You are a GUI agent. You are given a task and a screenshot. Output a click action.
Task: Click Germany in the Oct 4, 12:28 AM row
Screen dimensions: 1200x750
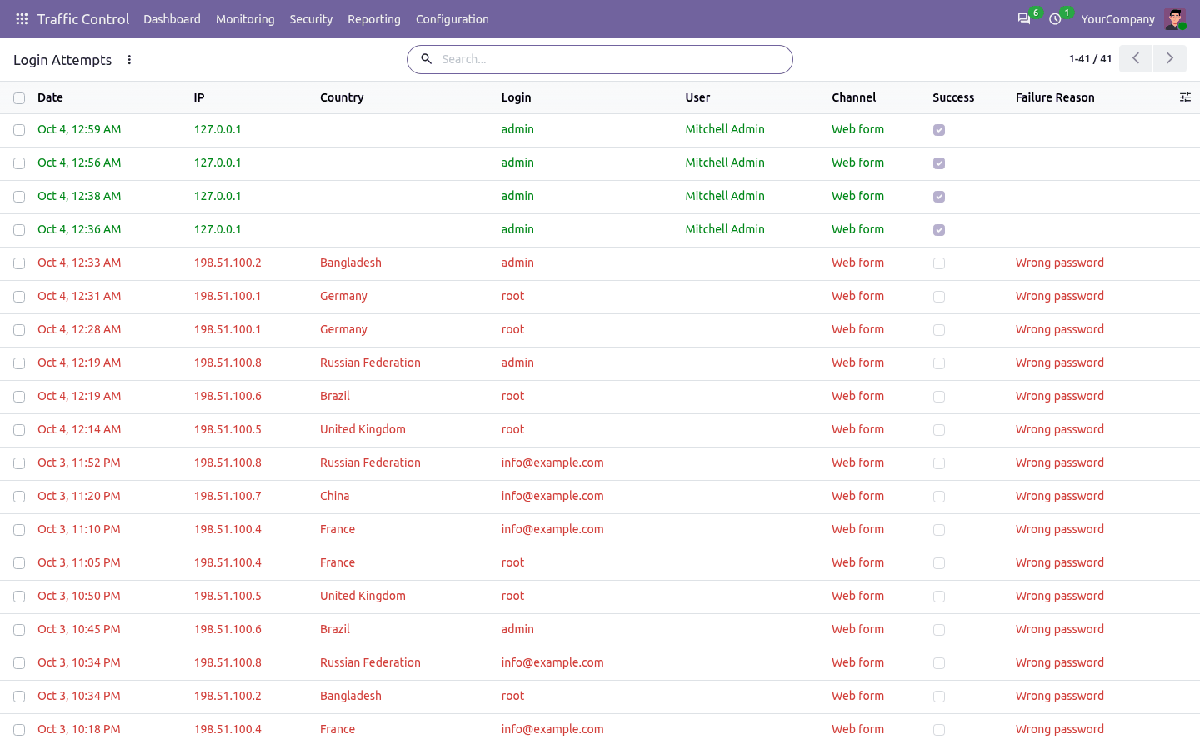coord(344,329)
